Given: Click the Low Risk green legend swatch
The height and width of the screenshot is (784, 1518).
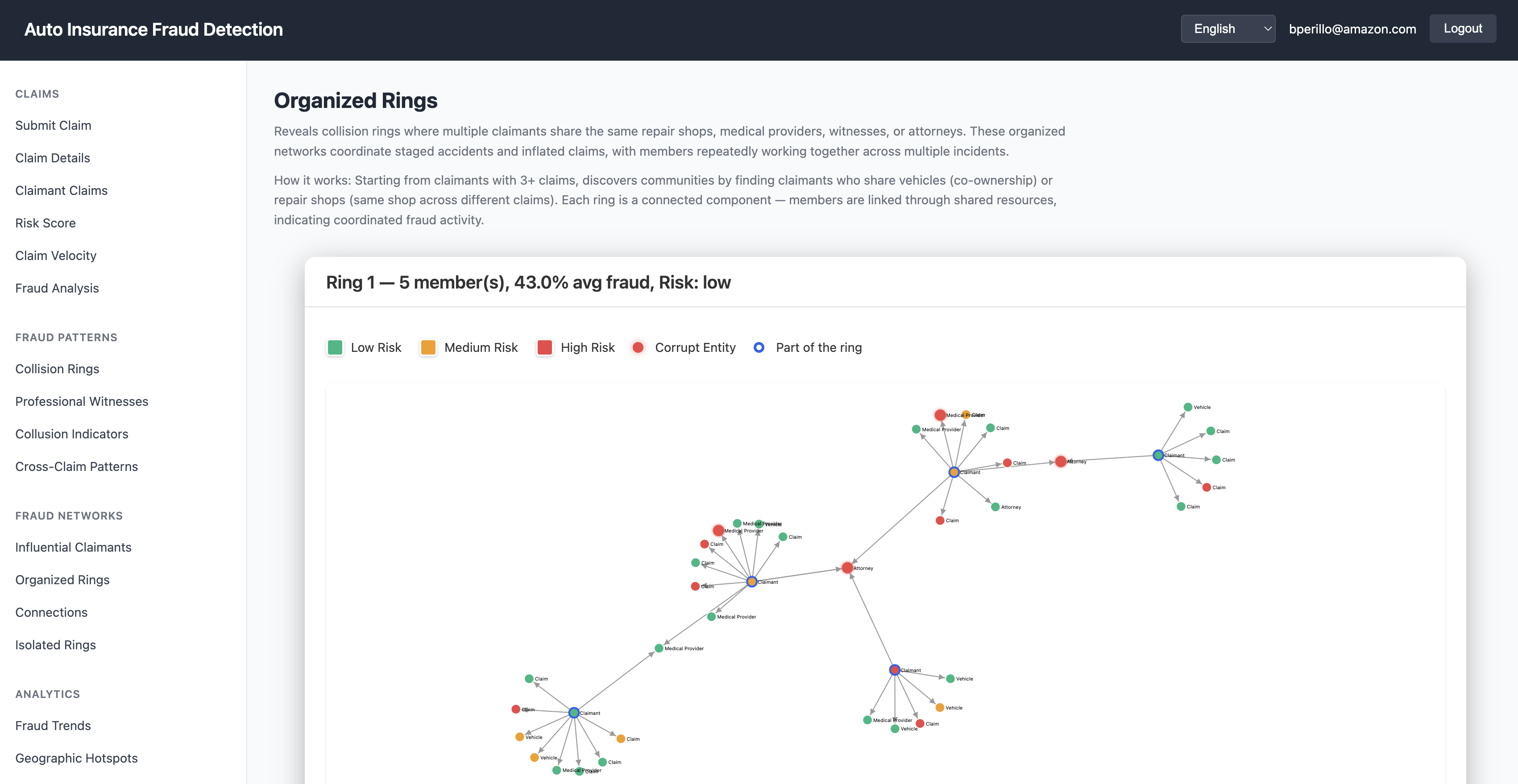Looking at the screenshot, I should 335,347.
